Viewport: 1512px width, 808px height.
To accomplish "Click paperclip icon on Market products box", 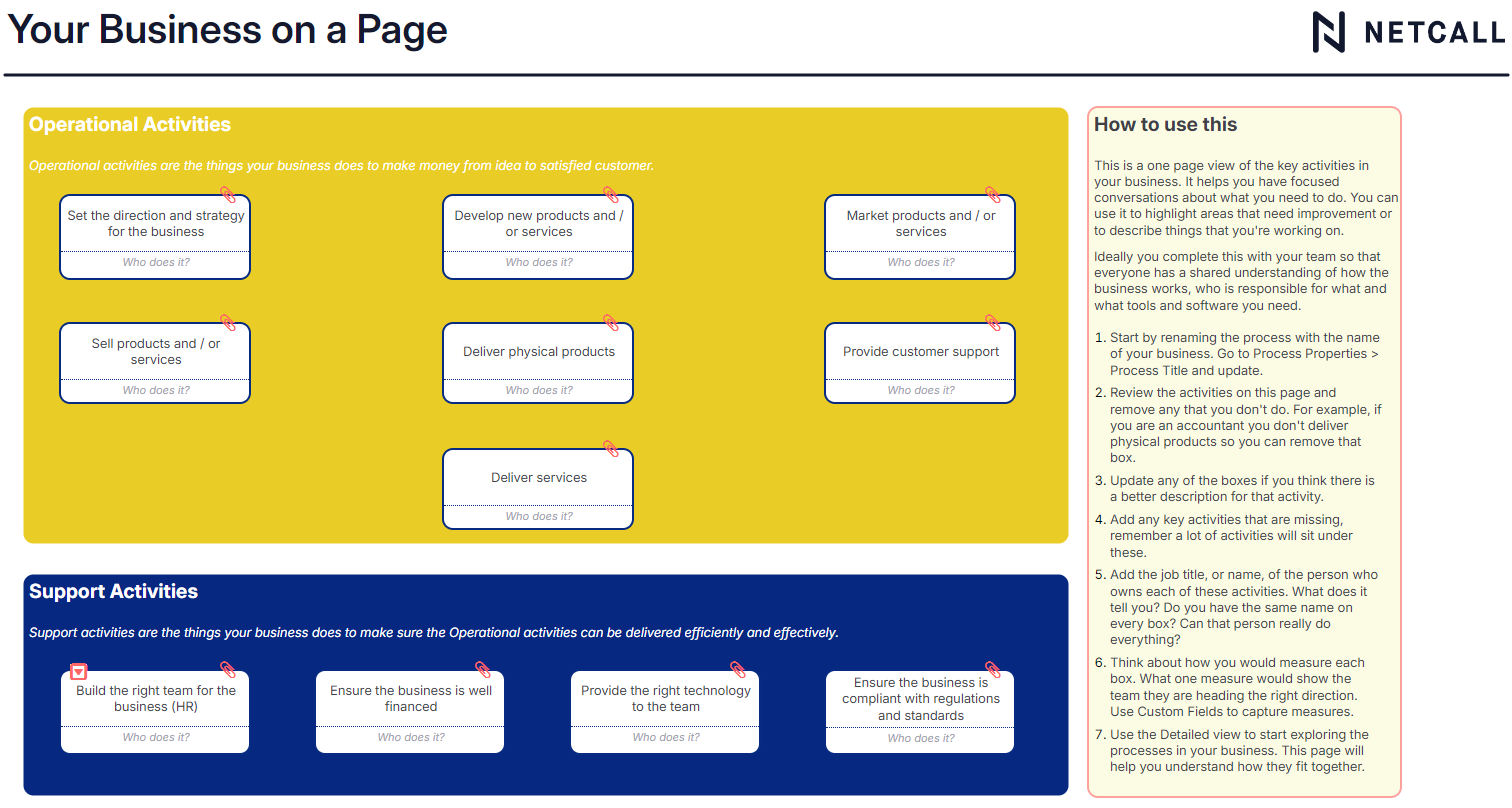I will point(993,195).
